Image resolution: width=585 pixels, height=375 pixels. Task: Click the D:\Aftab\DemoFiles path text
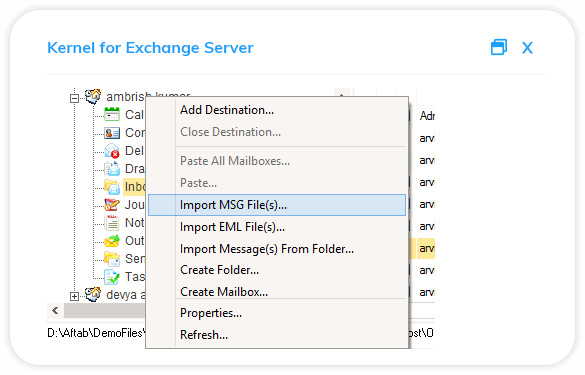(x=96, y=333)
